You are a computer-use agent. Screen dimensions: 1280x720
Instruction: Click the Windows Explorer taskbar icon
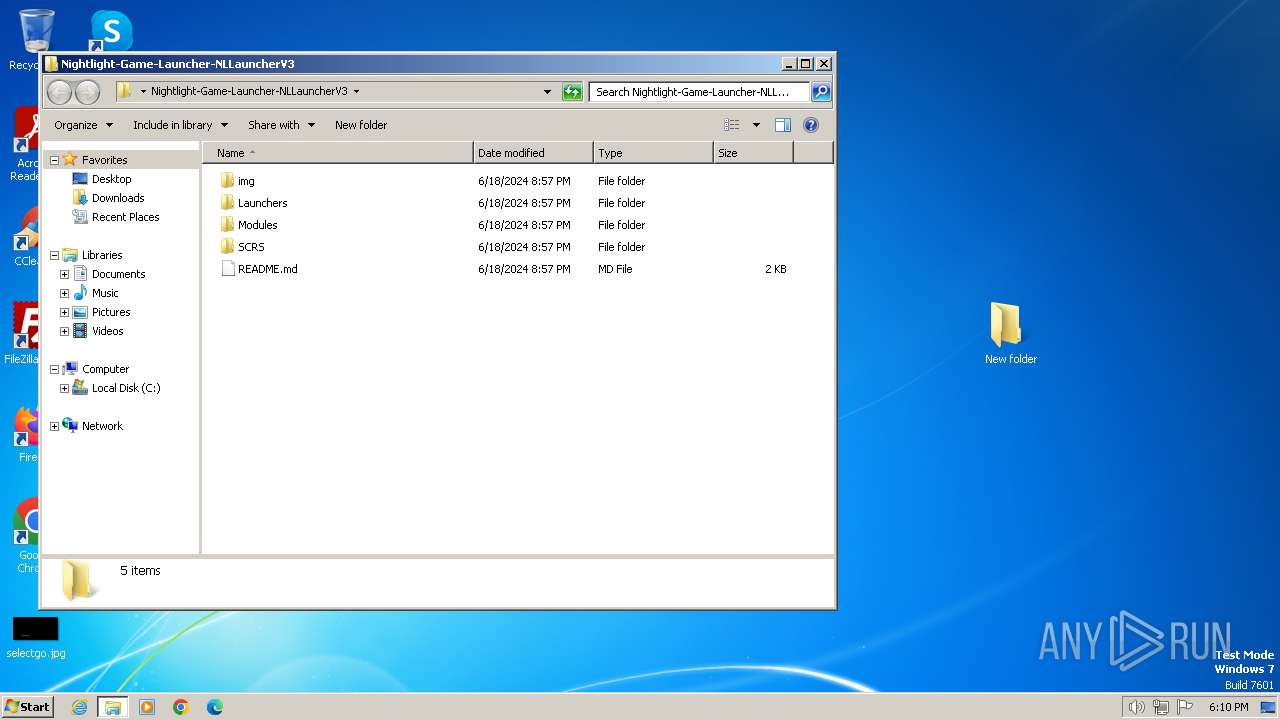point(113,707)
